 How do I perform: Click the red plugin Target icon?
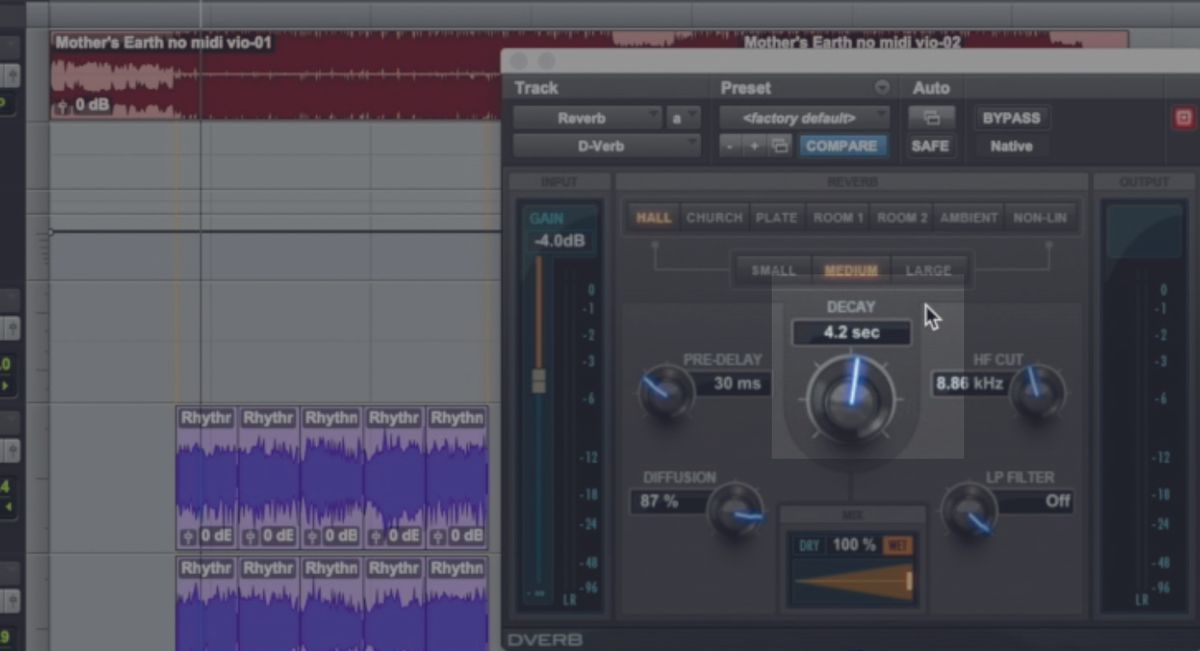(x=1185, y=118)
